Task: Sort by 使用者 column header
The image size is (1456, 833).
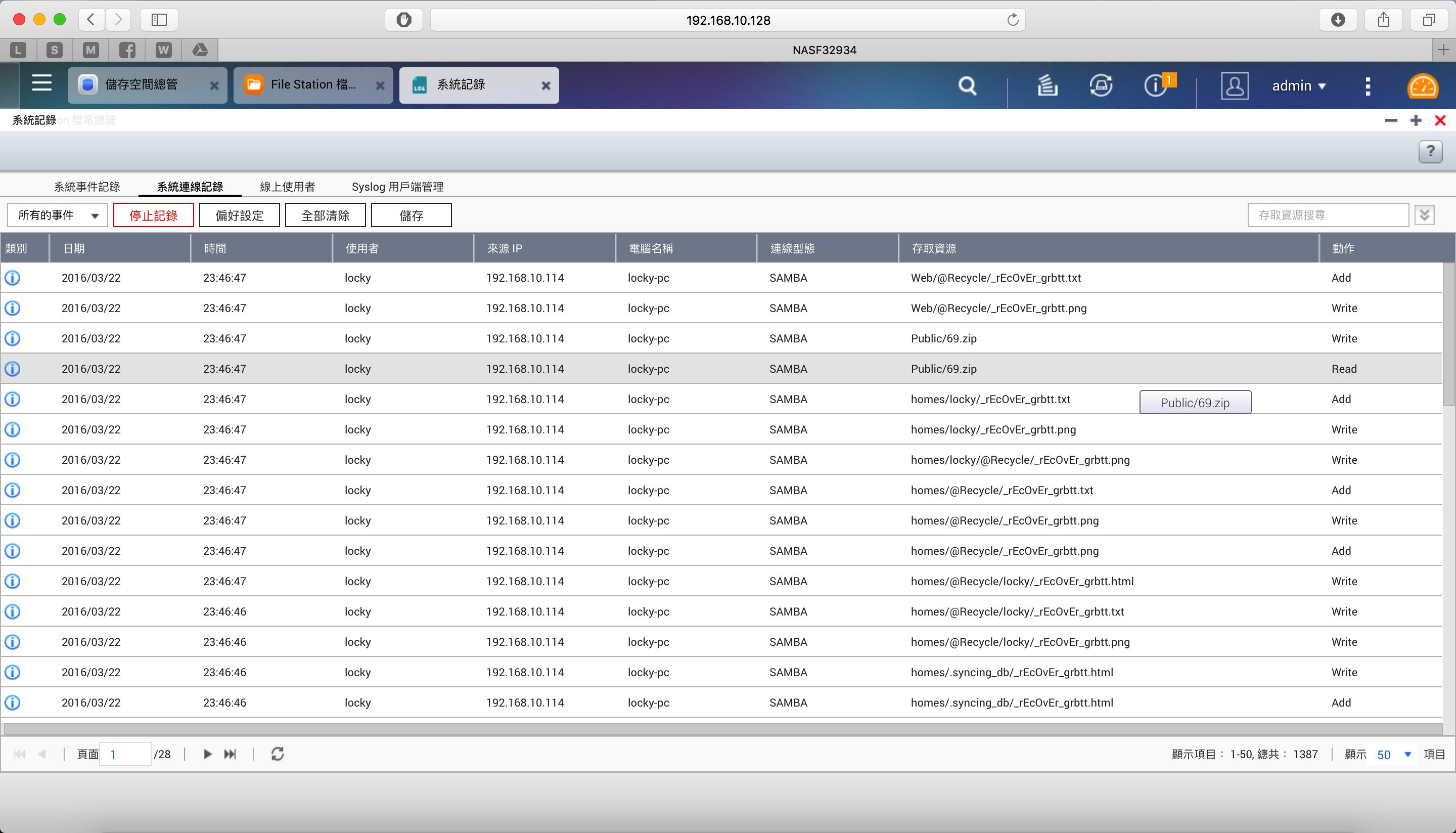Action: (403, 248)
